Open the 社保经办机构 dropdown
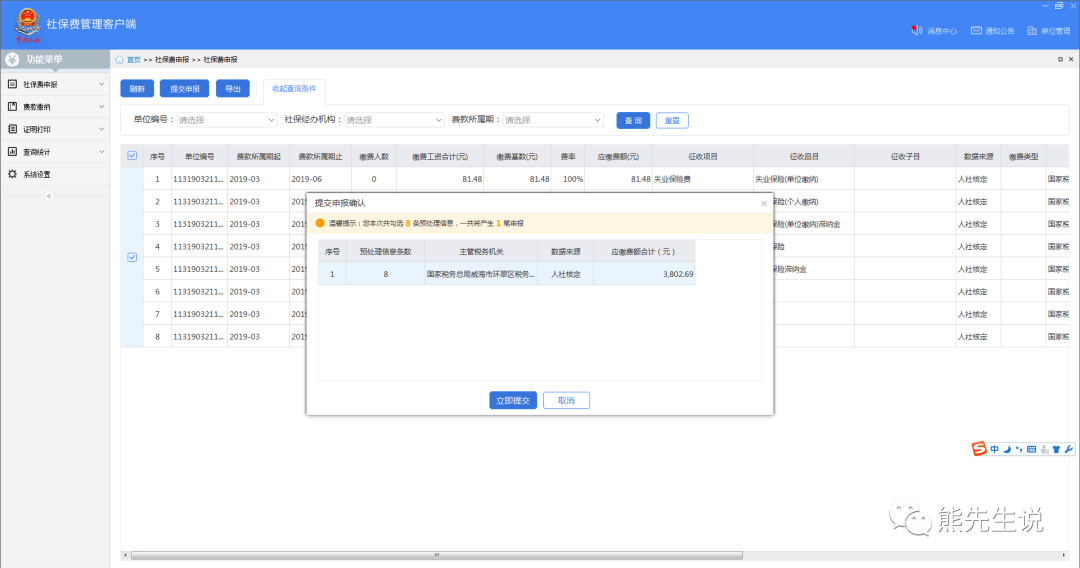 click(394, 120)
